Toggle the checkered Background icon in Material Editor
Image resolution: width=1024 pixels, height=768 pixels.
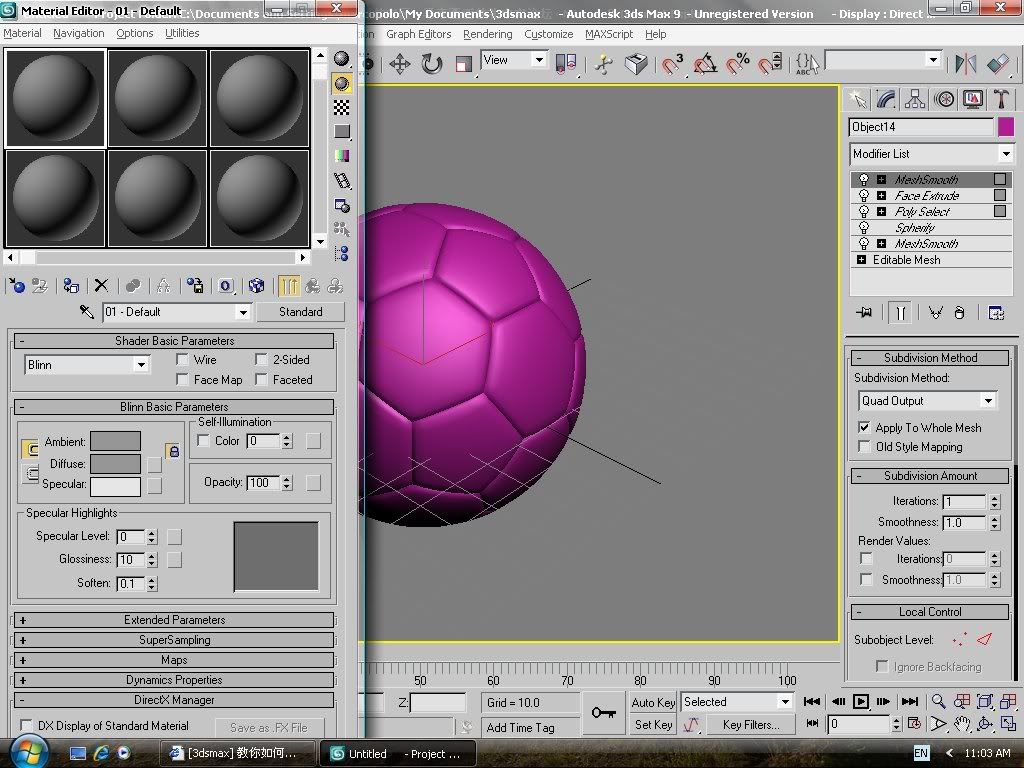click(342, 107)
